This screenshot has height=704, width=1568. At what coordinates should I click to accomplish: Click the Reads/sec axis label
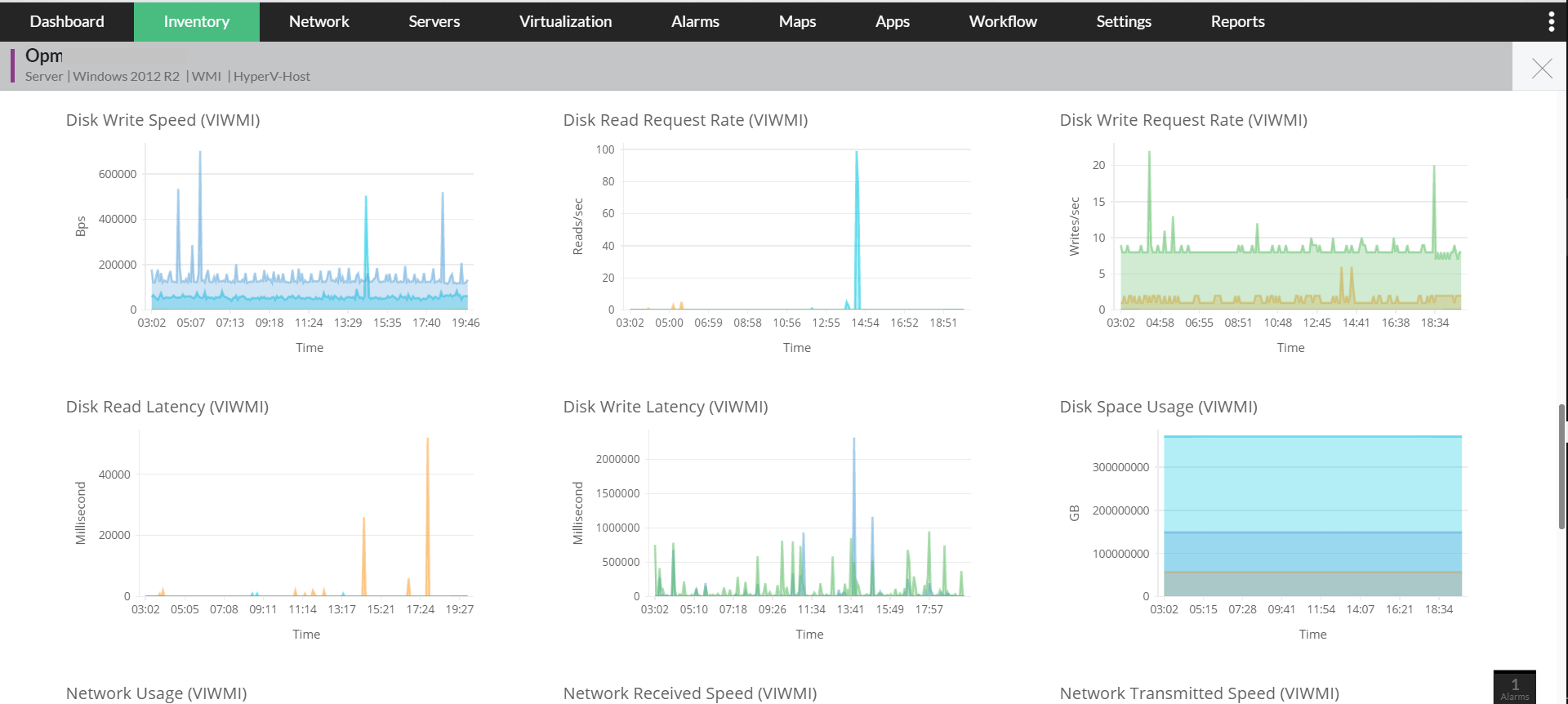pyautogui.click(x=578, y=226)
